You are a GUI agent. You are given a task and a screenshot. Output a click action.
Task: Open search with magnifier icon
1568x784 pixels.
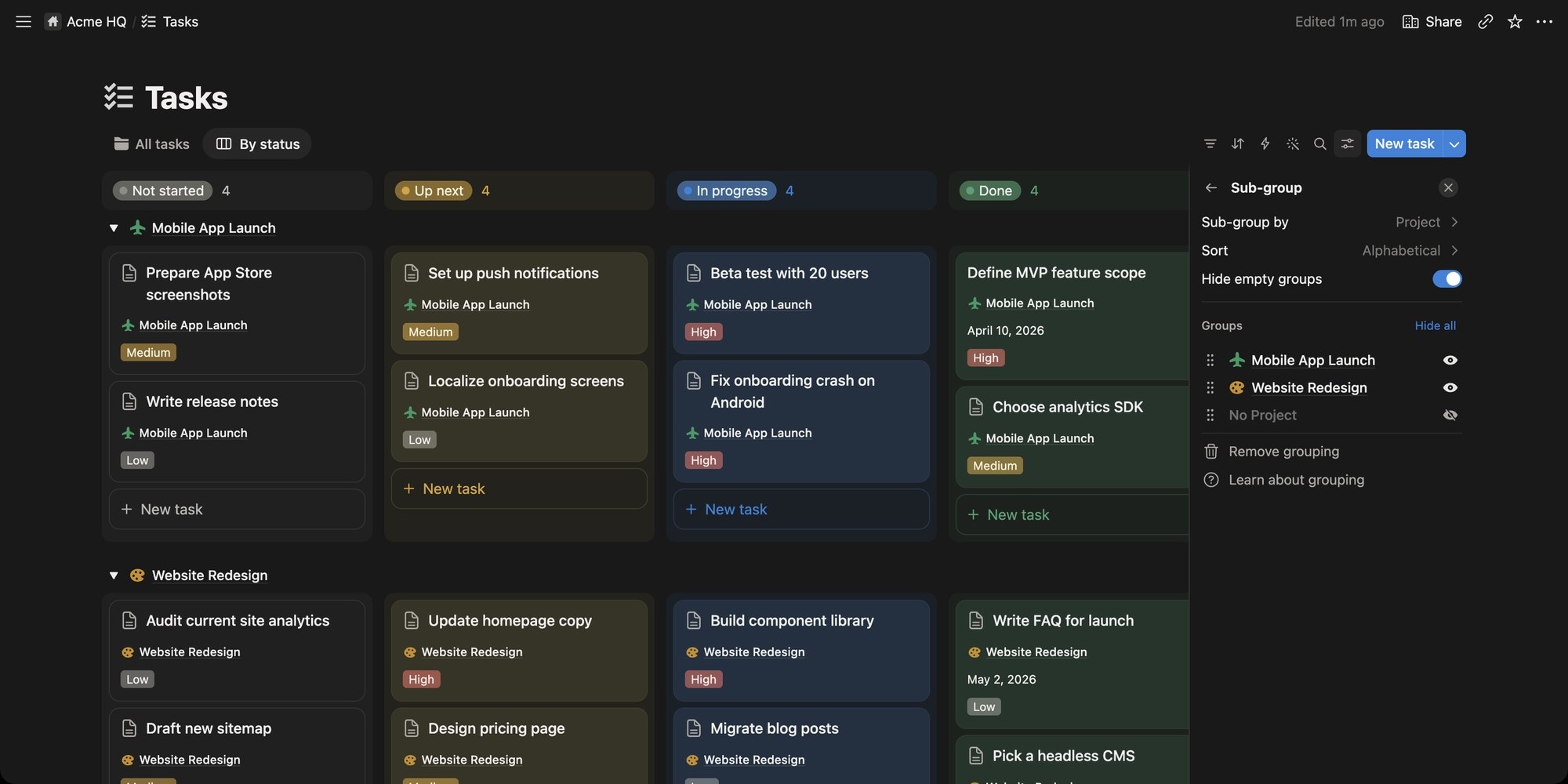point(1319,143)
